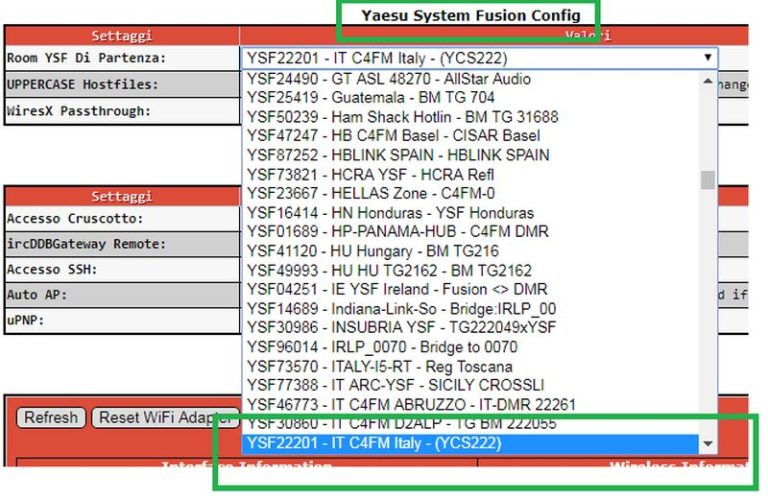Click the dropdown list scrollbar thumb
Viewport: 768px width, 499px height.
click(708, 180)
